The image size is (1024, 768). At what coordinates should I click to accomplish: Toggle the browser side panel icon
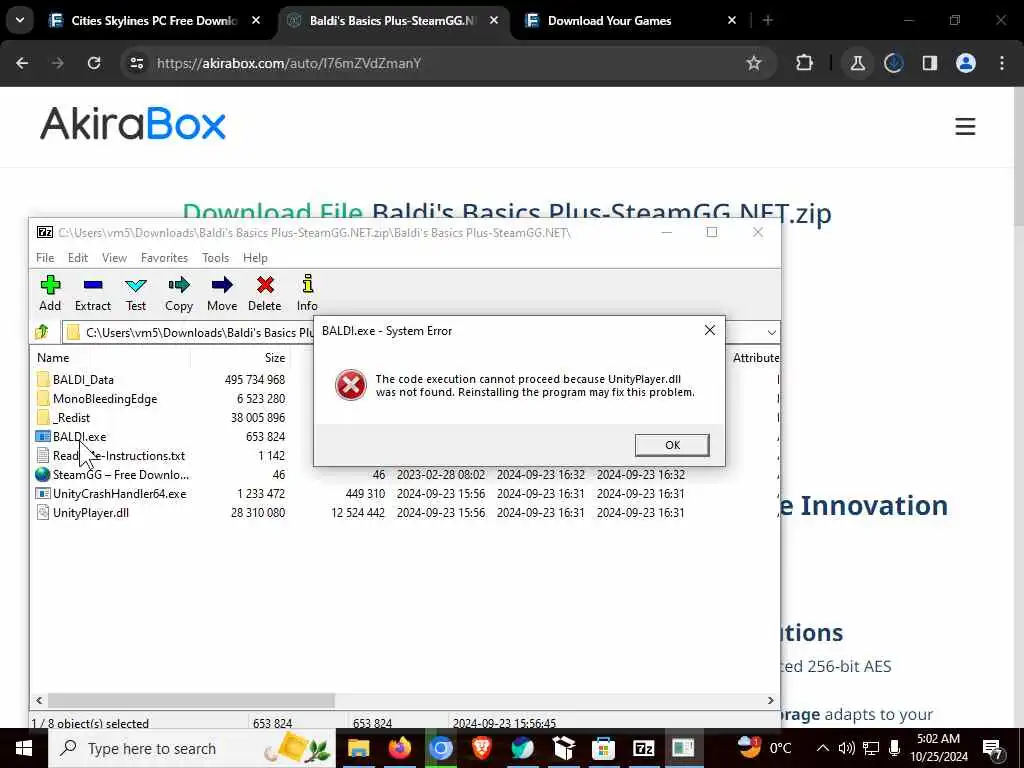pos(929,63)
